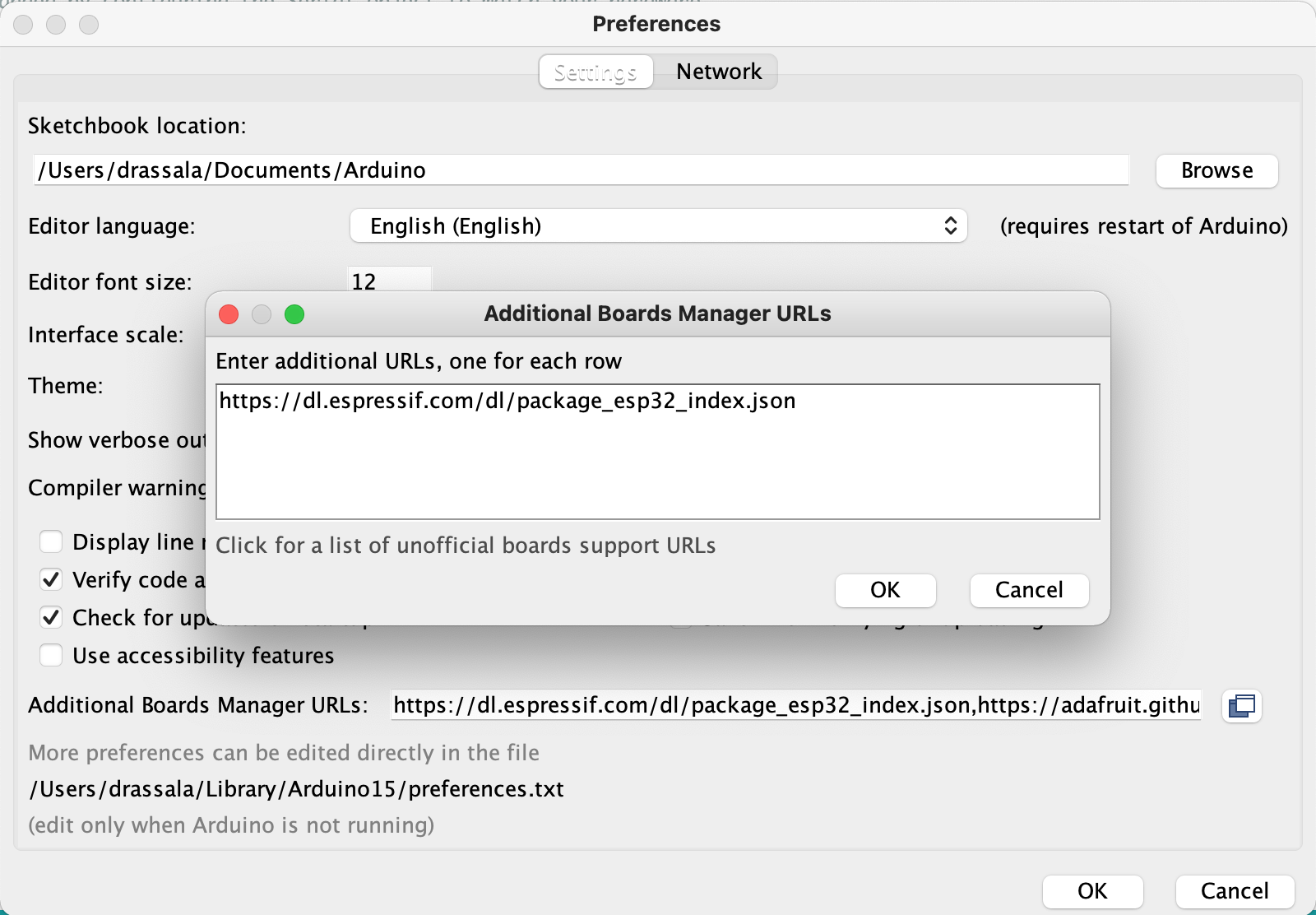Screen dimensions: 1316x915
Task: Click the 'Editor font size:' label
Action: pyautogui.click(x=110, y=282)
